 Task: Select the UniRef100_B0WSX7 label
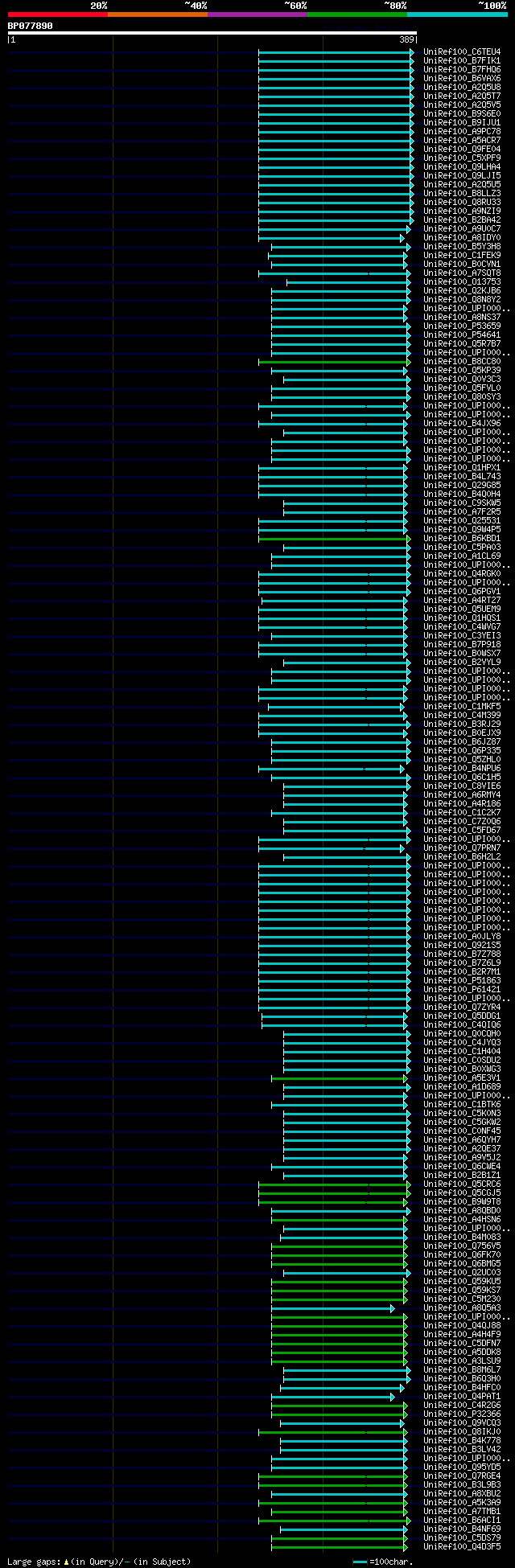462,654
